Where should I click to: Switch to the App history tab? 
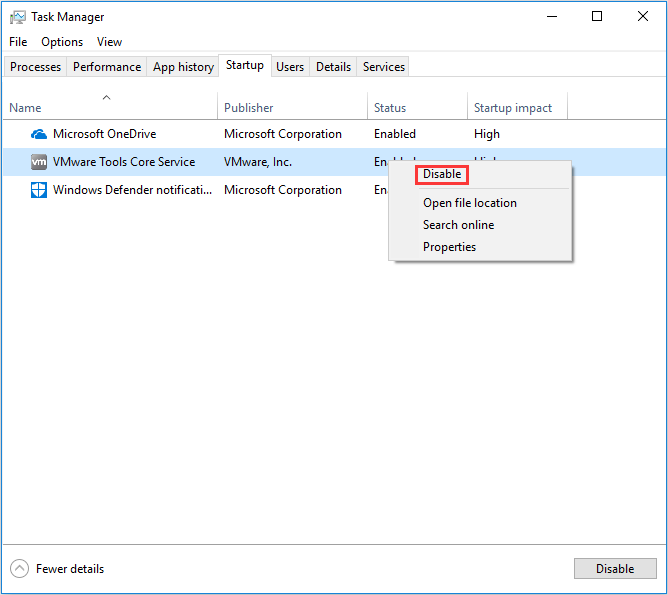click(183, 67)
